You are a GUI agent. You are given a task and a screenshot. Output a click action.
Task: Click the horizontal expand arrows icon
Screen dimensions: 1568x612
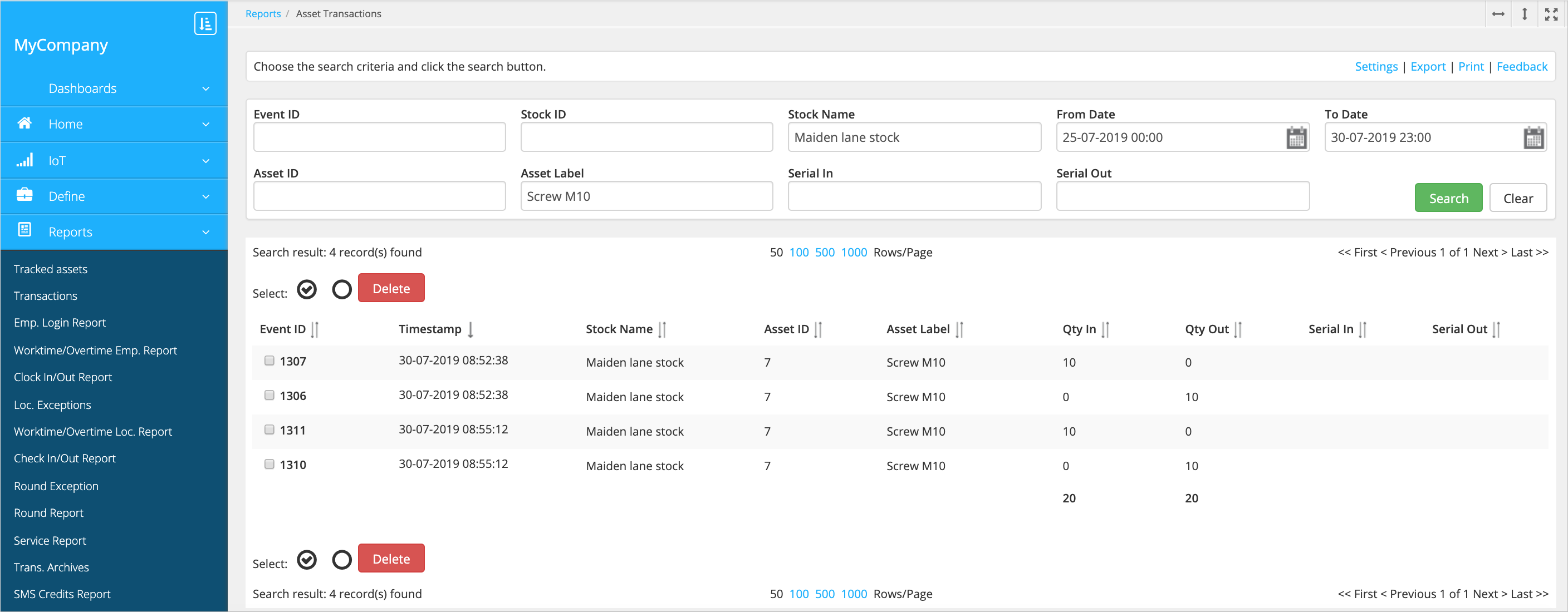click(1498, 14)
